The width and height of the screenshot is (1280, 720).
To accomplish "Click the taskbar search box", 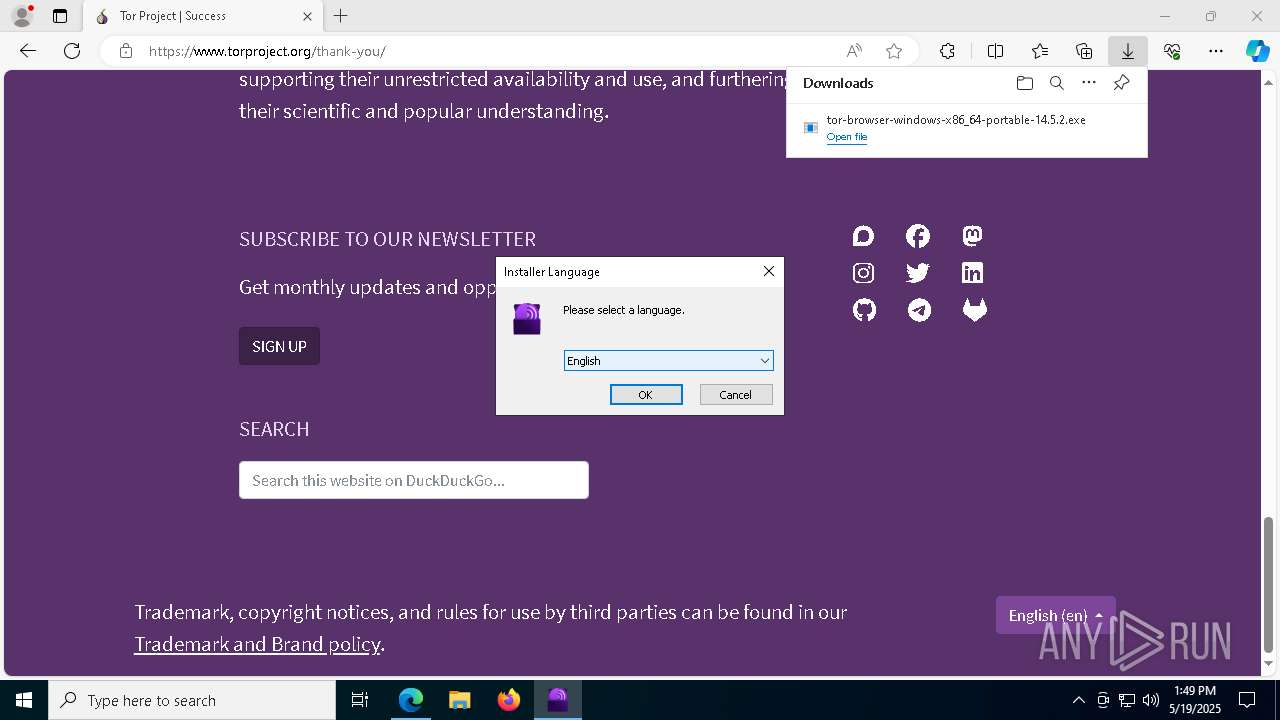I will click(192, 700).
